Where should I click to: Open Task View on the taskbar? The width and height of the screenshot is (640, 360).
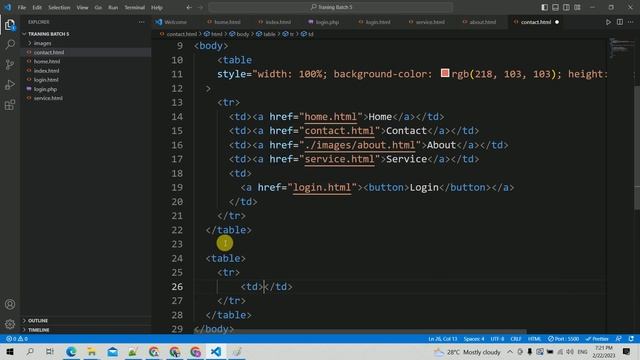50,351
